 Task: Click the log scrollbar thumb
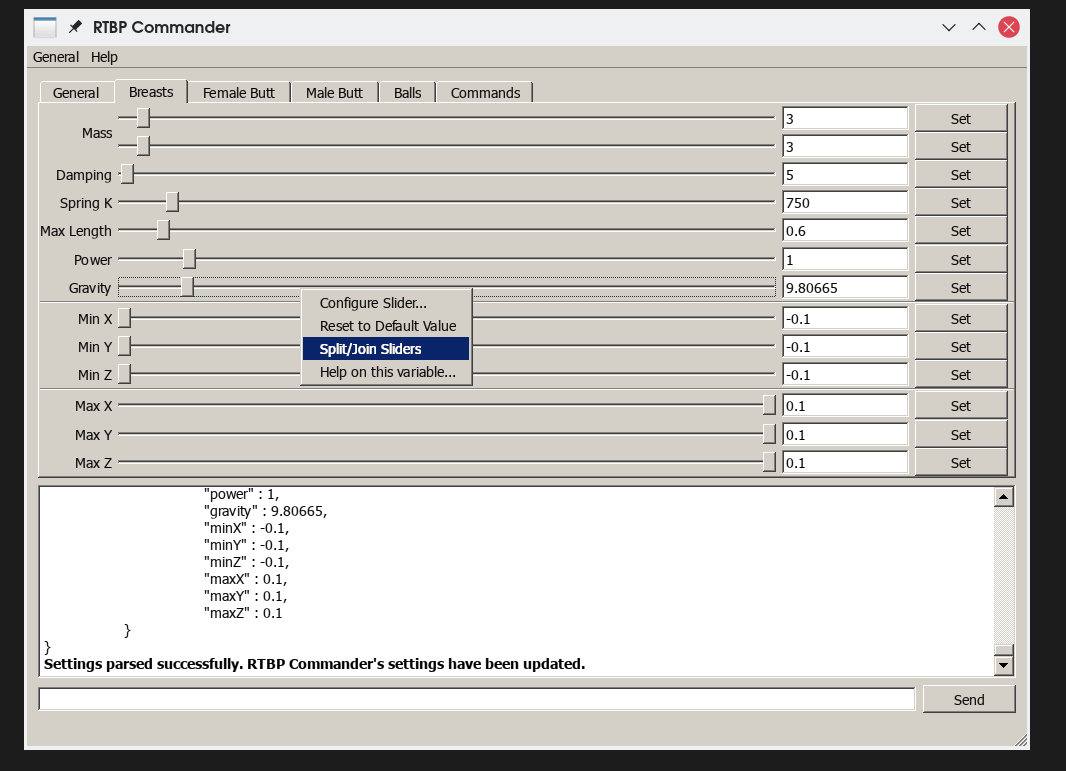[x=1003, y=649]
